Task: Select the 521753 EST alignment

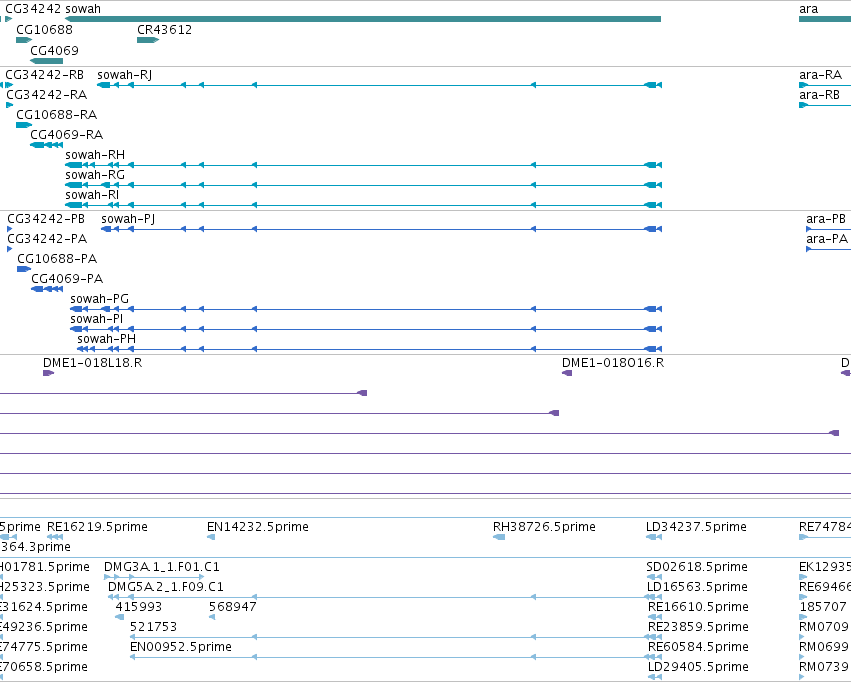Action: pos(396,638)
